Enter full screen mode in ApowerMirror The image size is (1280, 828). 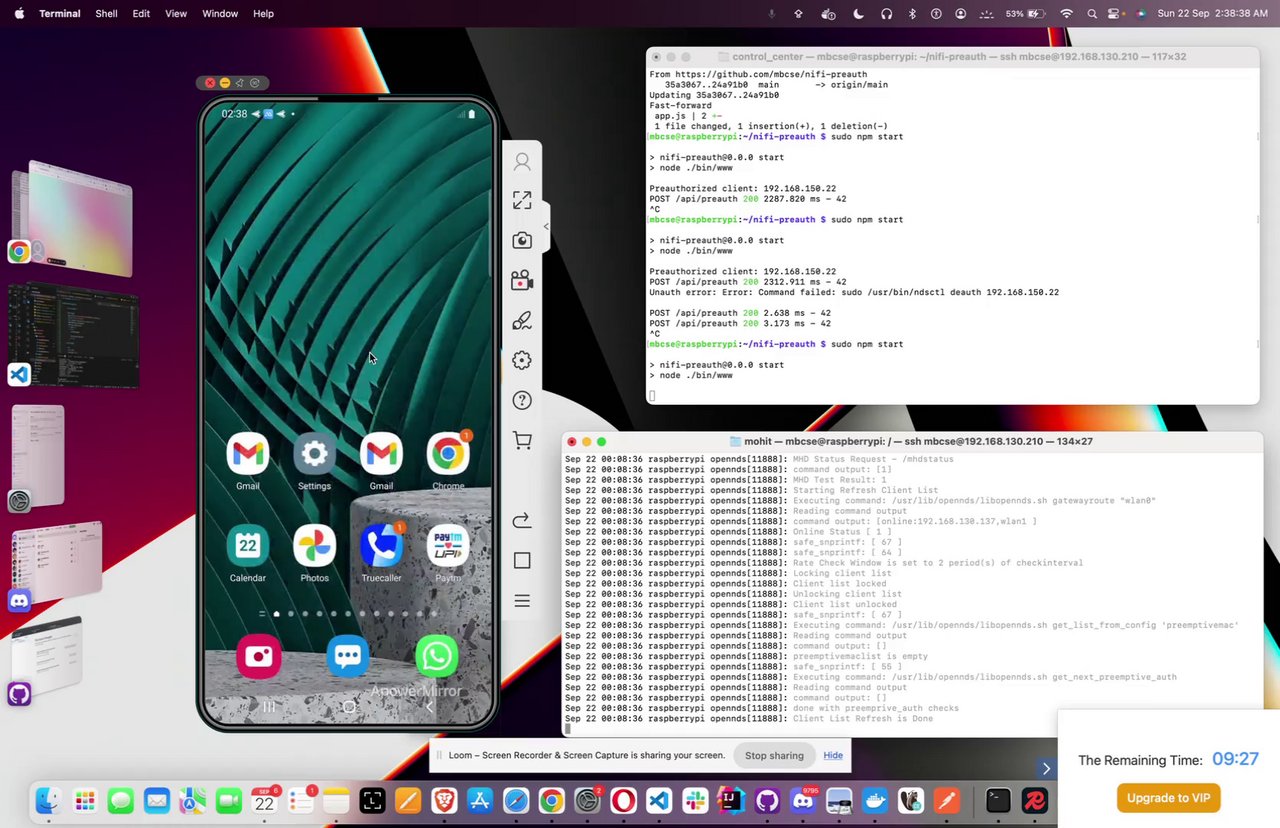522,201
